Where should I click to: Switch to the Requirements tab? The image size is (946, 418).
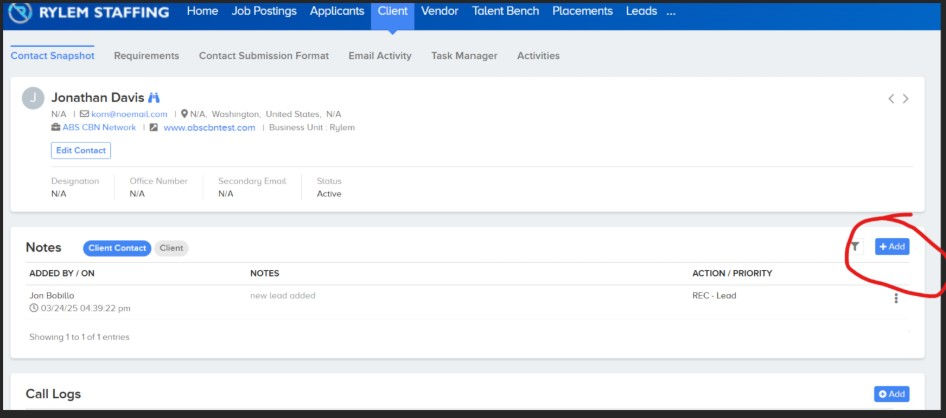pos(147,55)
